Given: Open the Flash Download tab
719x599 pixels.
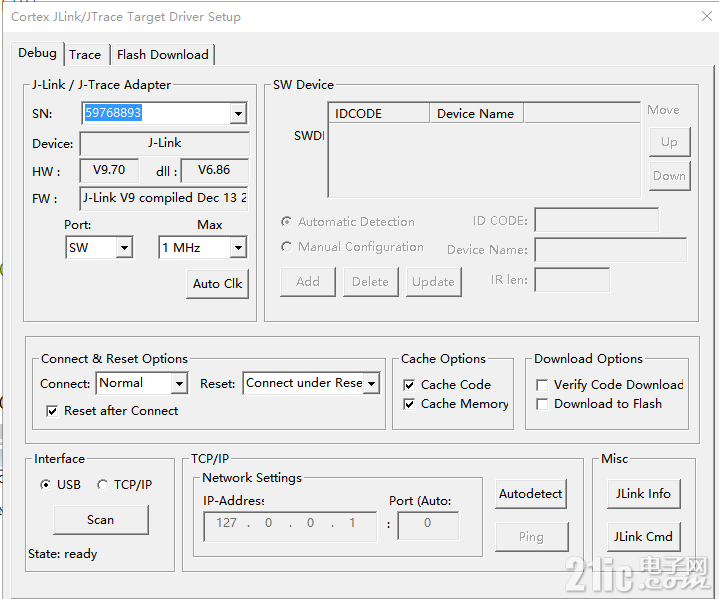Looking at the screenshot, I should click(x=162, y=55).
